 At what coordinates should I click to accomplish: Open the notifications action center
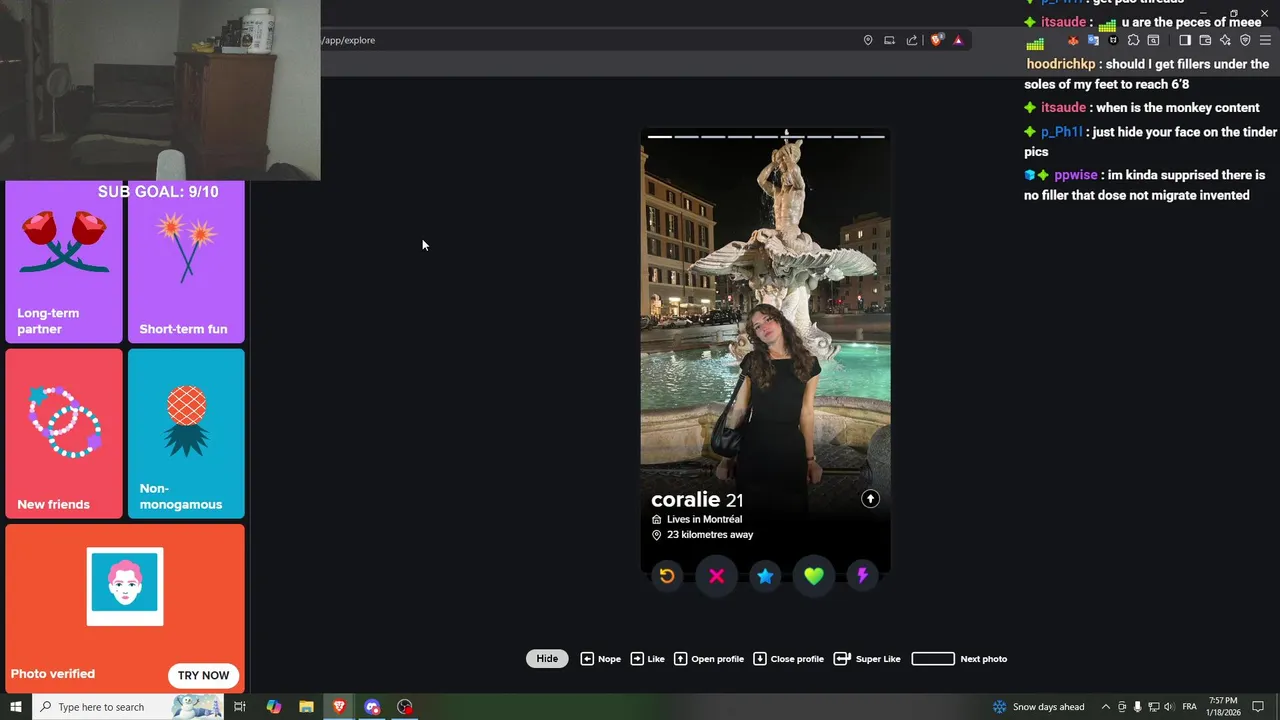click(1258, 707)
